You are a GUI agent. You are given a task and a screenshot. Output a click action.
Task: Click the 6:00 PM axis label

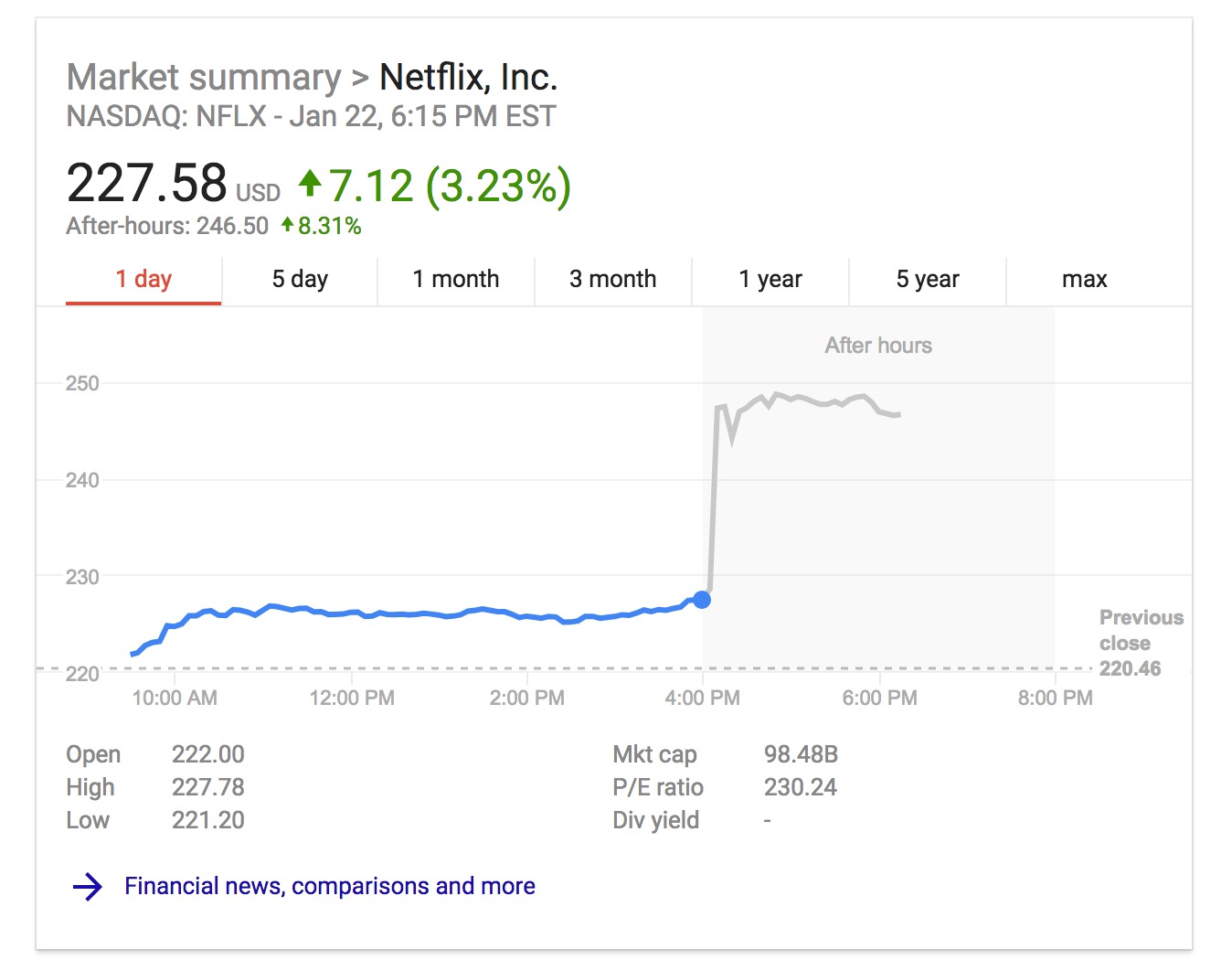pos(879,699)
